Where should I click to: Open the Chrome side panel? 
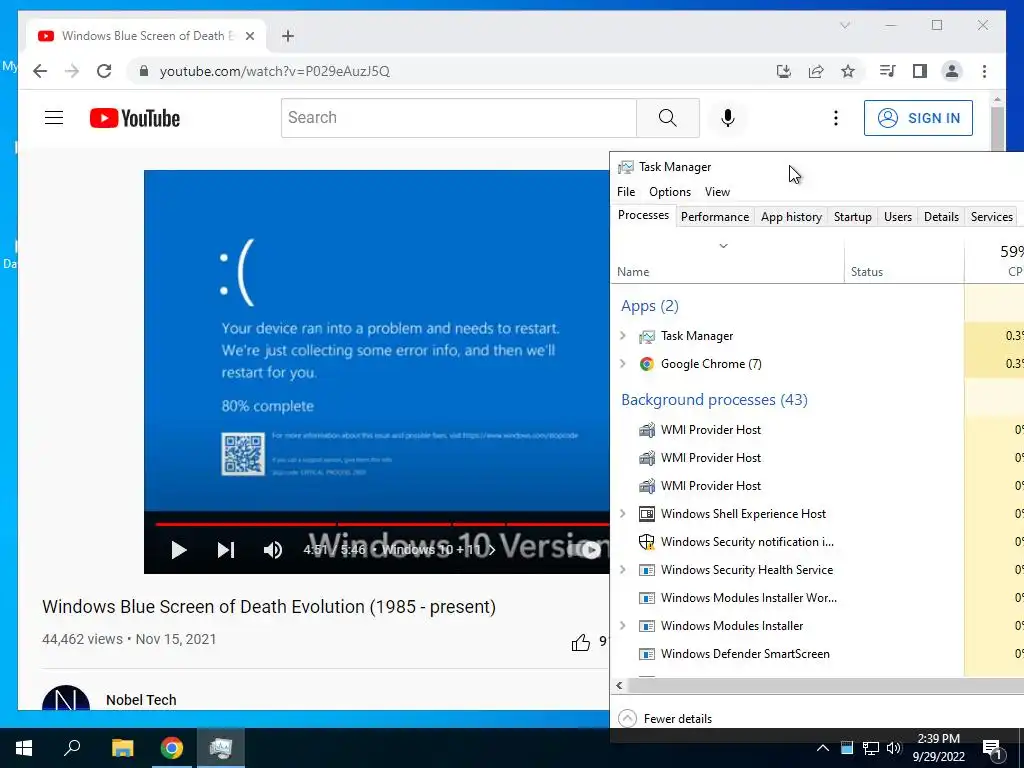click(x=920, y=71)
